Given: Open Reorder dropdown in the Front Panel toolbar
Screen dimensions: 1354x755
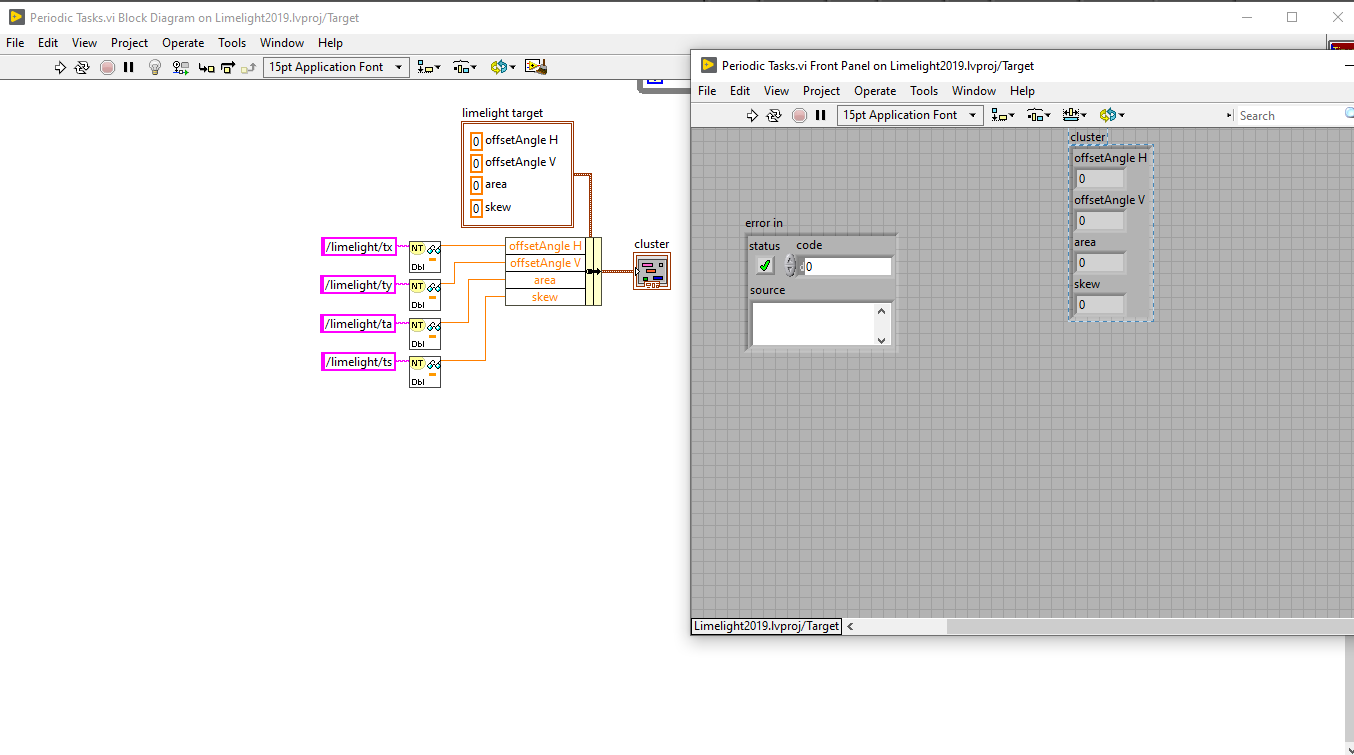Looking at the screenshot, I should 1112,115.
